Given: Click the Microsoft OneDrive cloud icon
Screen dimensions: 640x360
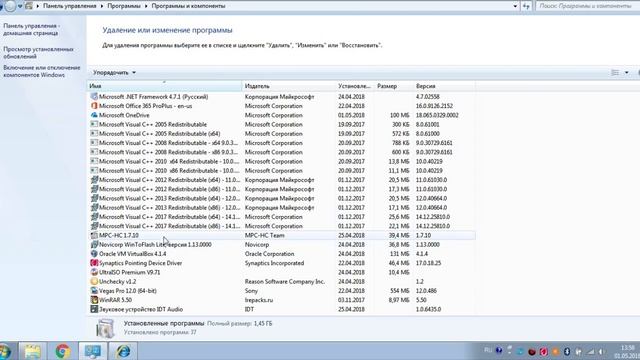Looking at the screenshot, I should [x=94, y=115].
